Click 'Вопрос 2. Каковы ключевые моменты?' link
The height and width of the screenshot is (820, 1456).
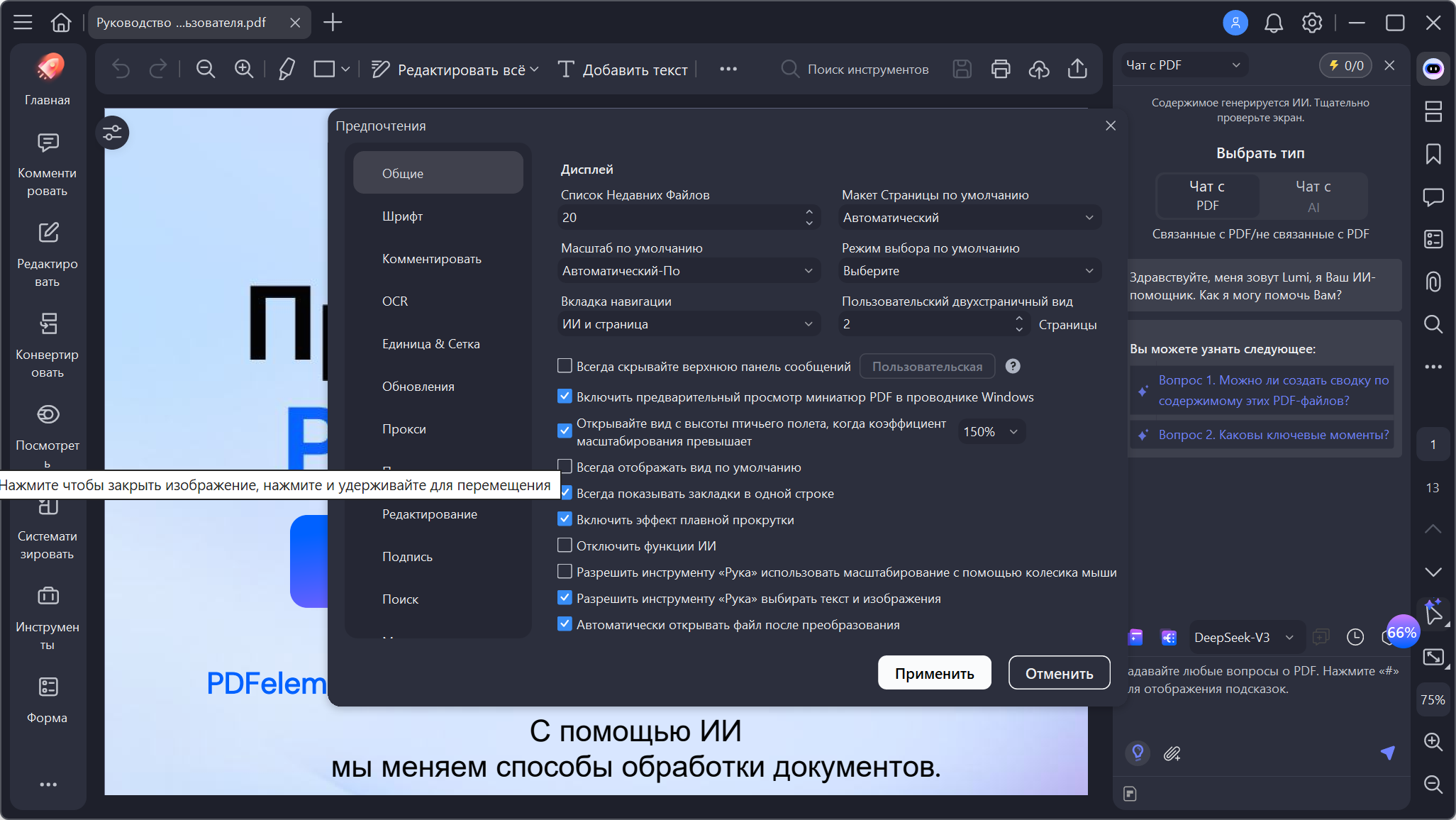pyautogui.click(x=1273, y=435)
